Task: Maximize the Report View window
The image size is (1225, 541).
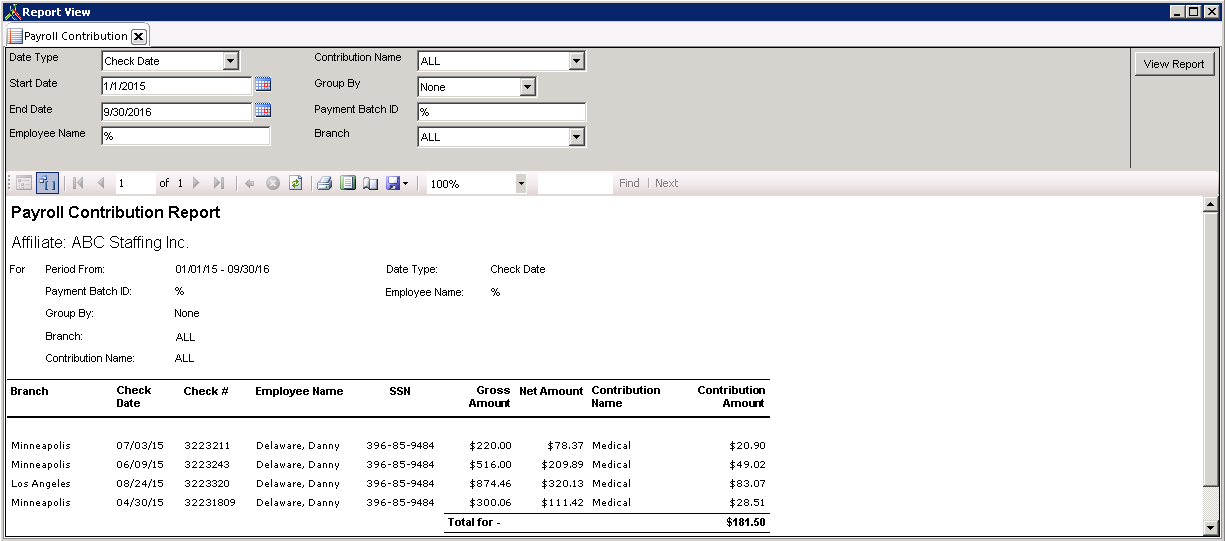Action: (1193, 12)
